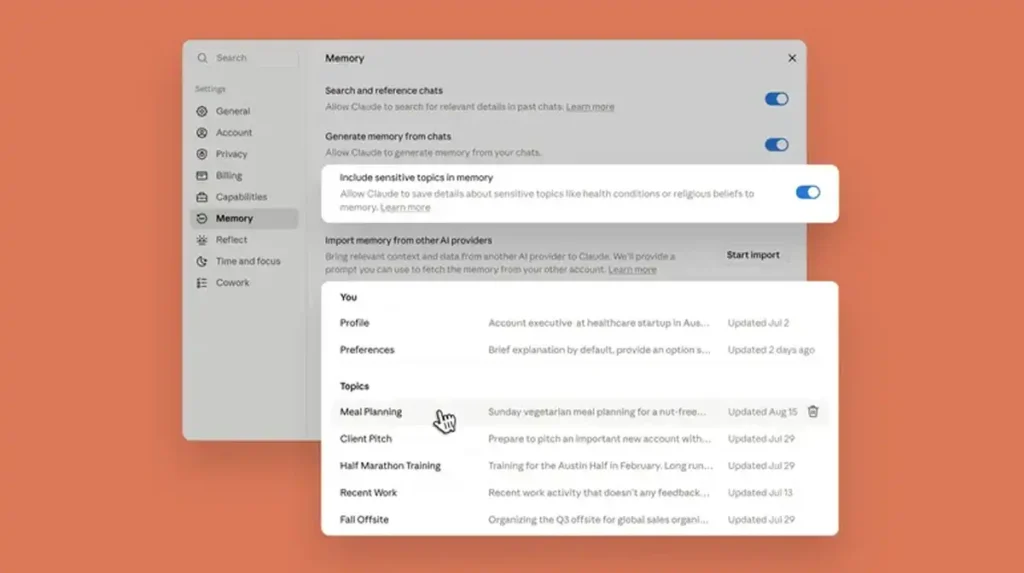Open the Preferences memory row
The image size is (1024, 573).
[x=579, y=350]
